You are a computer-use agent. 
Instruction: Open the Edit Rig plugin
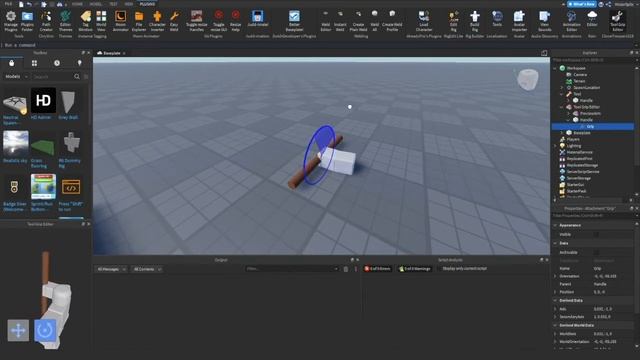tap(453, 21)
